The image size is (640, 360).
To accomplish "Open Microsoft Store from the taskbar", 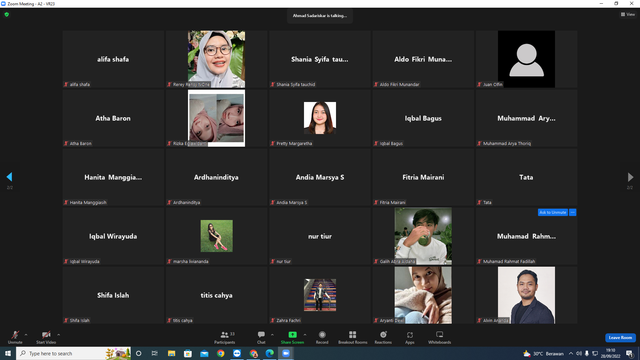I will pyautogui.click(x=188, y=353).
